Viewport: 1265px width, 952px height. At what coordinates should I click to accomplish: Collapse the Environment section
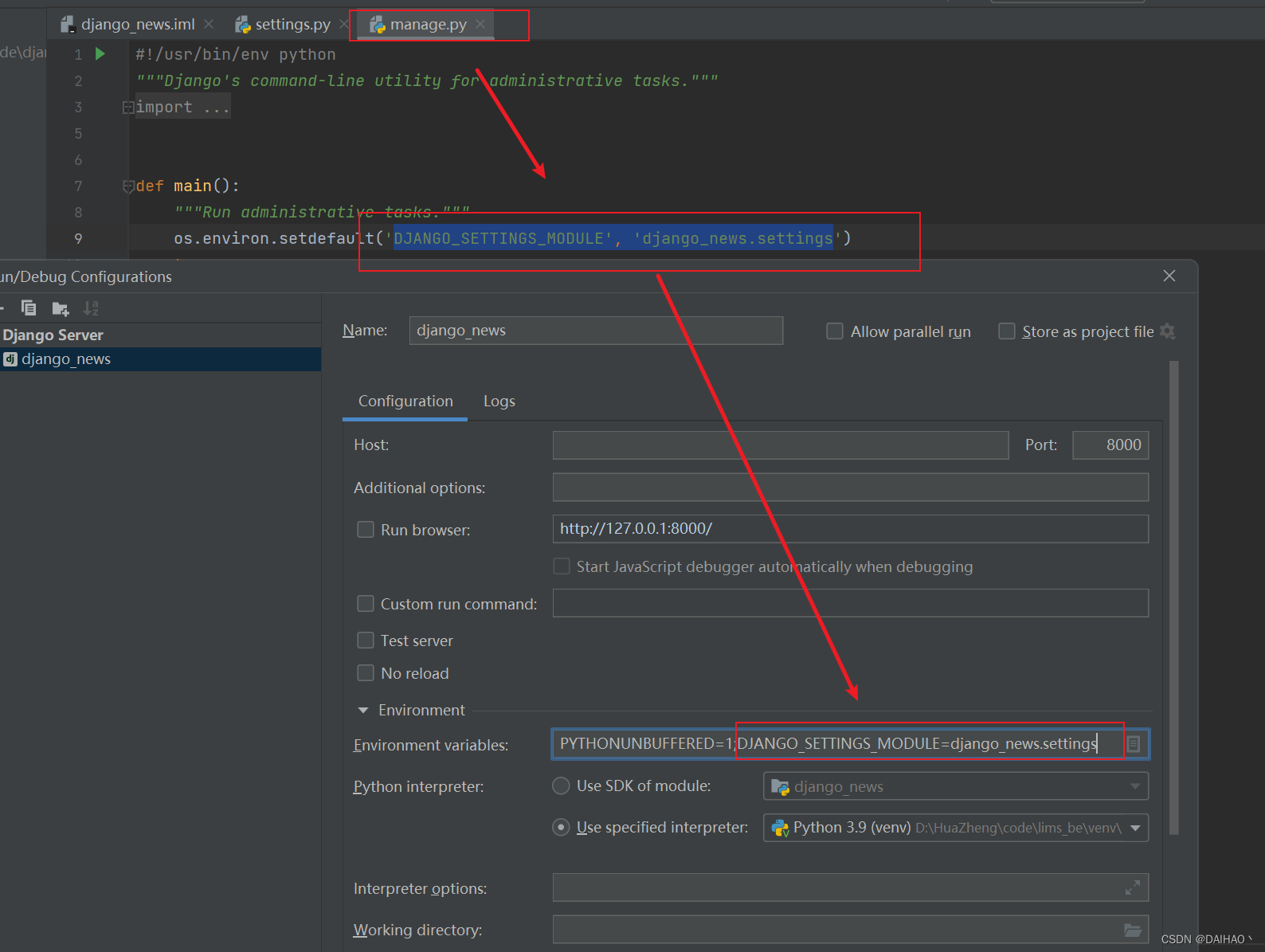click(x=363, y=710)
